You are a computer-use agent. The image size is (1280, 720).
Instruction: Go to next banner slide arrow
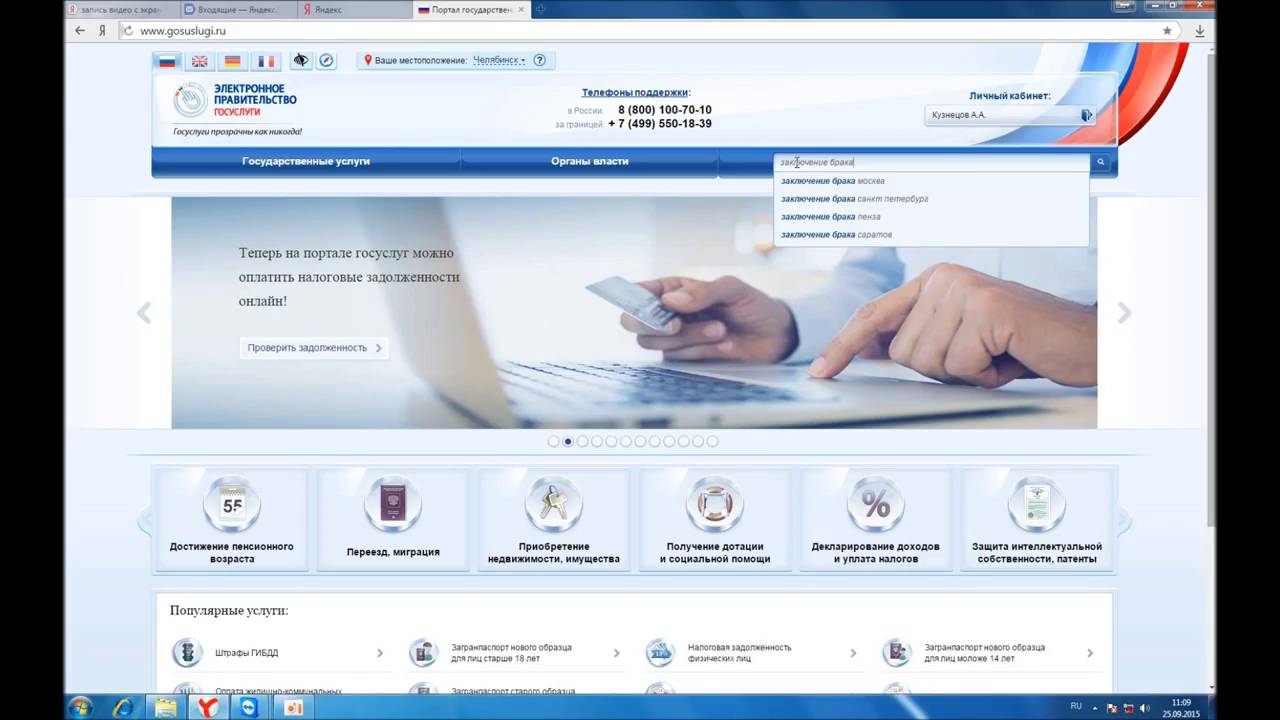coord(1124,313)
